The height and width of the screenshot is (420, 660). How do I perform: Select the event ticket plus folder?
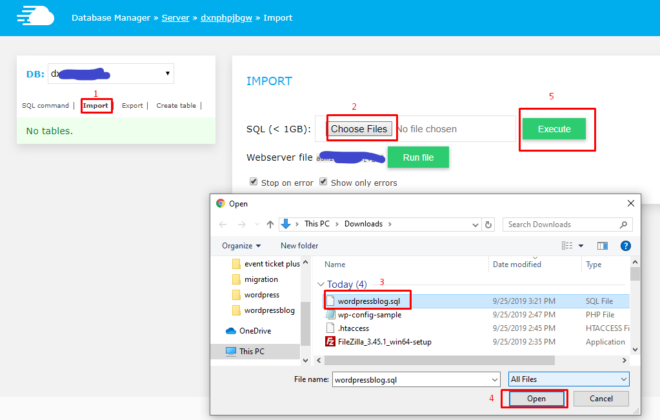tap(266, 264)
